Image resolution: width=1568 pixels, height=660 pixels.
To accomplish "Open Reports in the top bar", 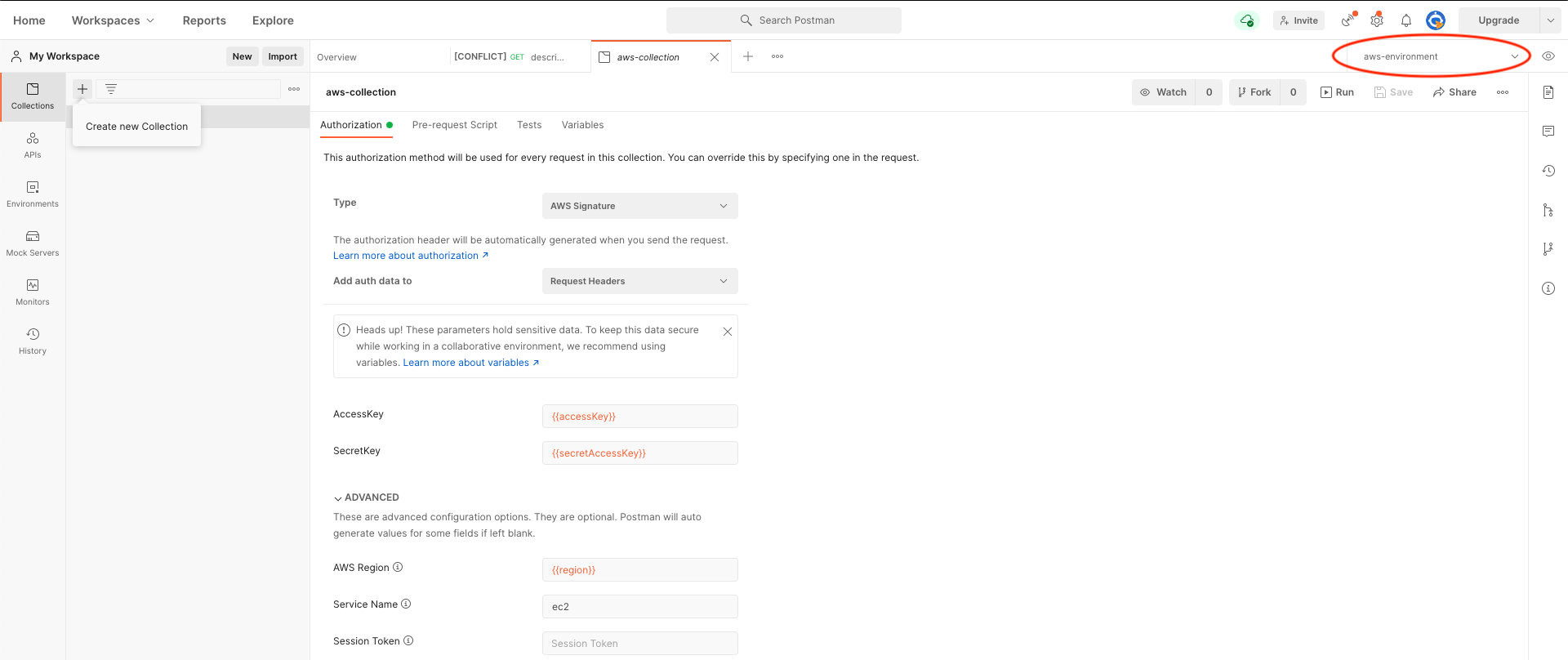I will 204,20.
